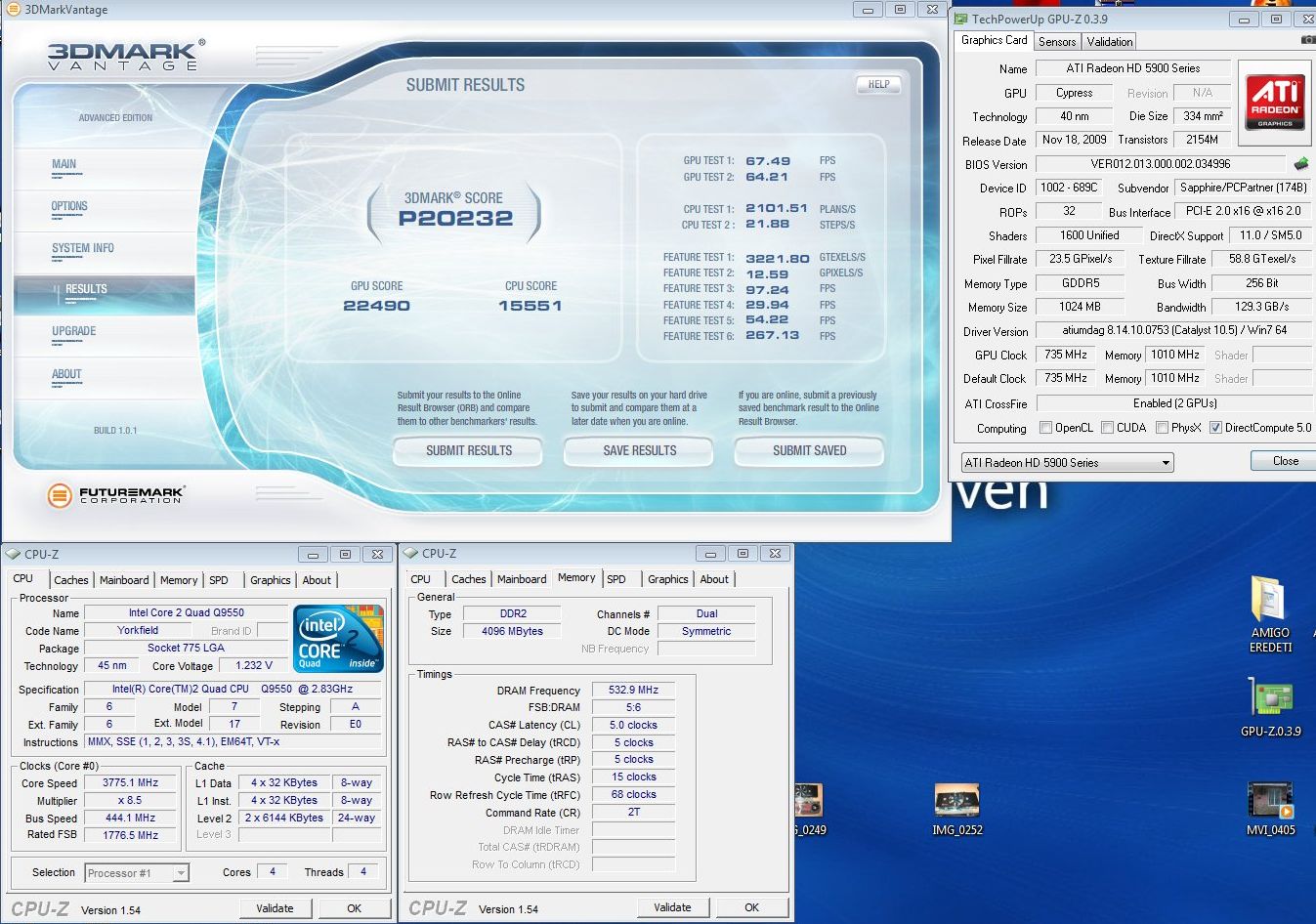Click the SAVE RESULTS button

coord(639,451)
